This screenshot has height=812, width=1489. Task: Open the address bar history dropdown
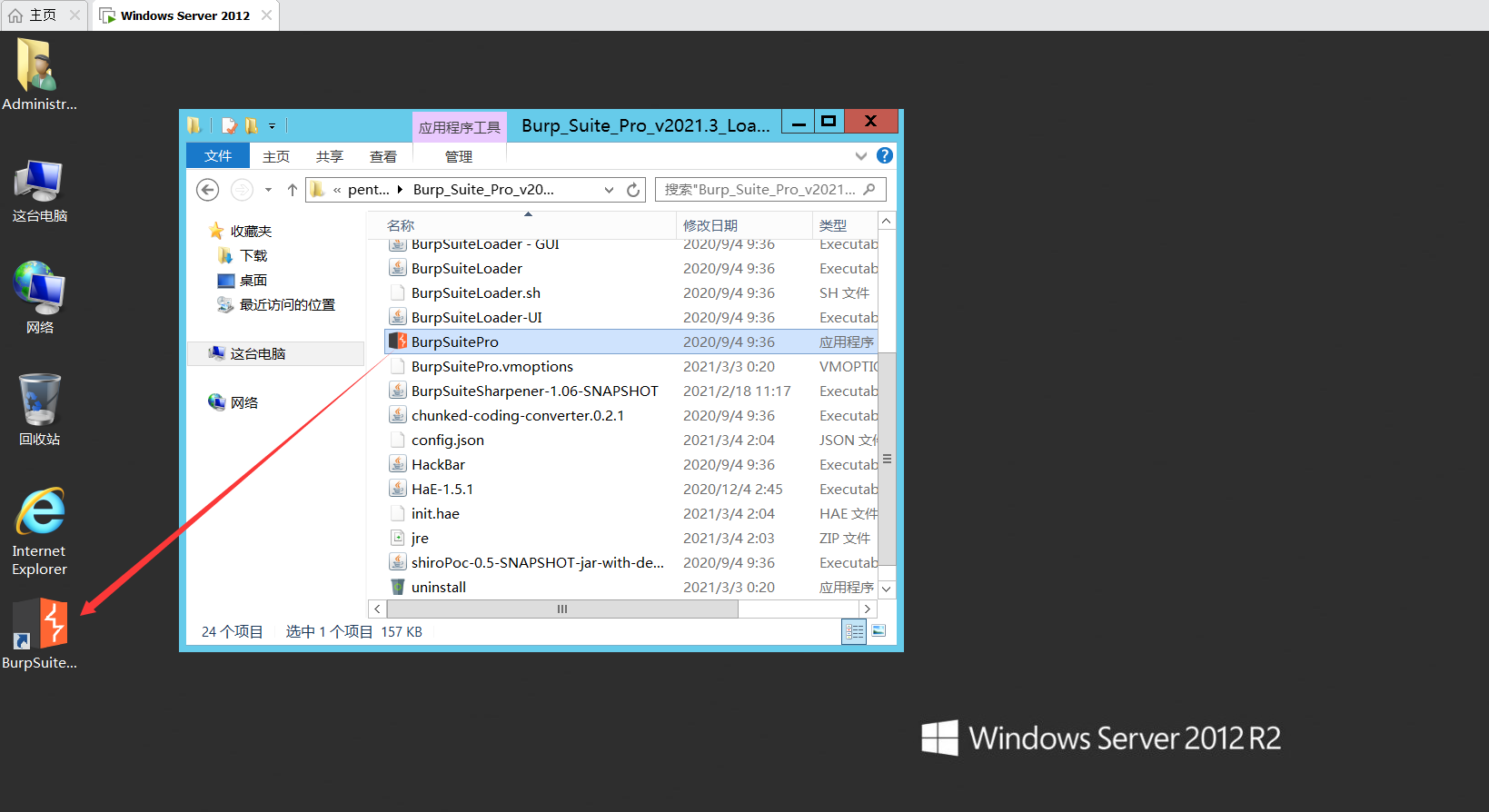tap(609, 190)
